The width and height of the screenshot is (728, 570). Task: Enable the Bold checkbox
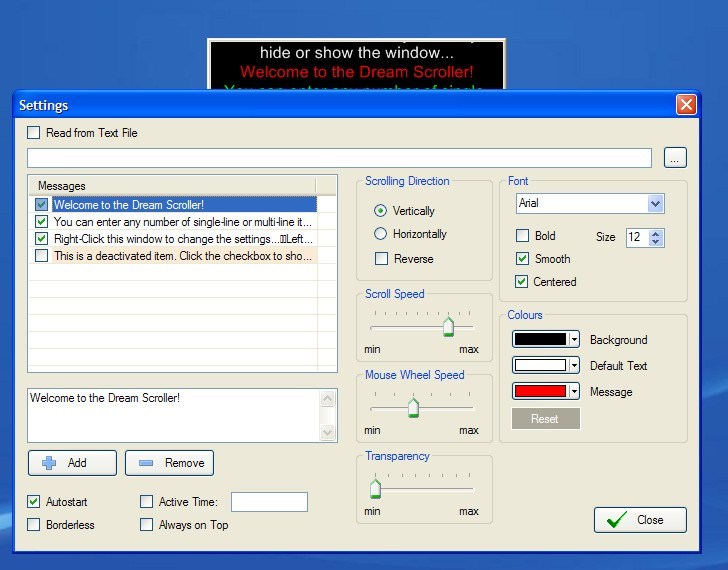click(x=522, y=236)
